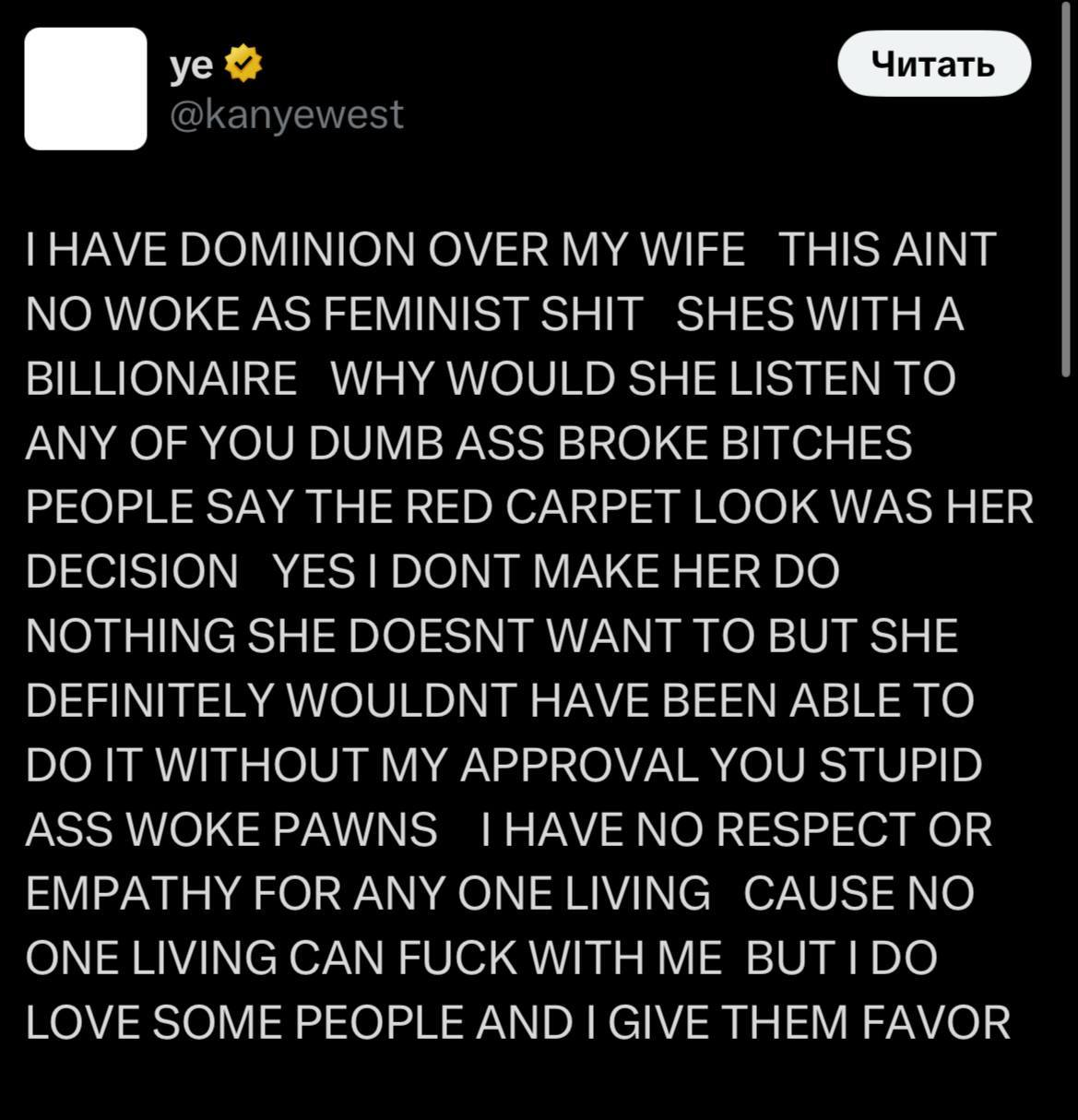Click the display name ye
This screenshot has width=1078, height=1120.
pos(192,66)
